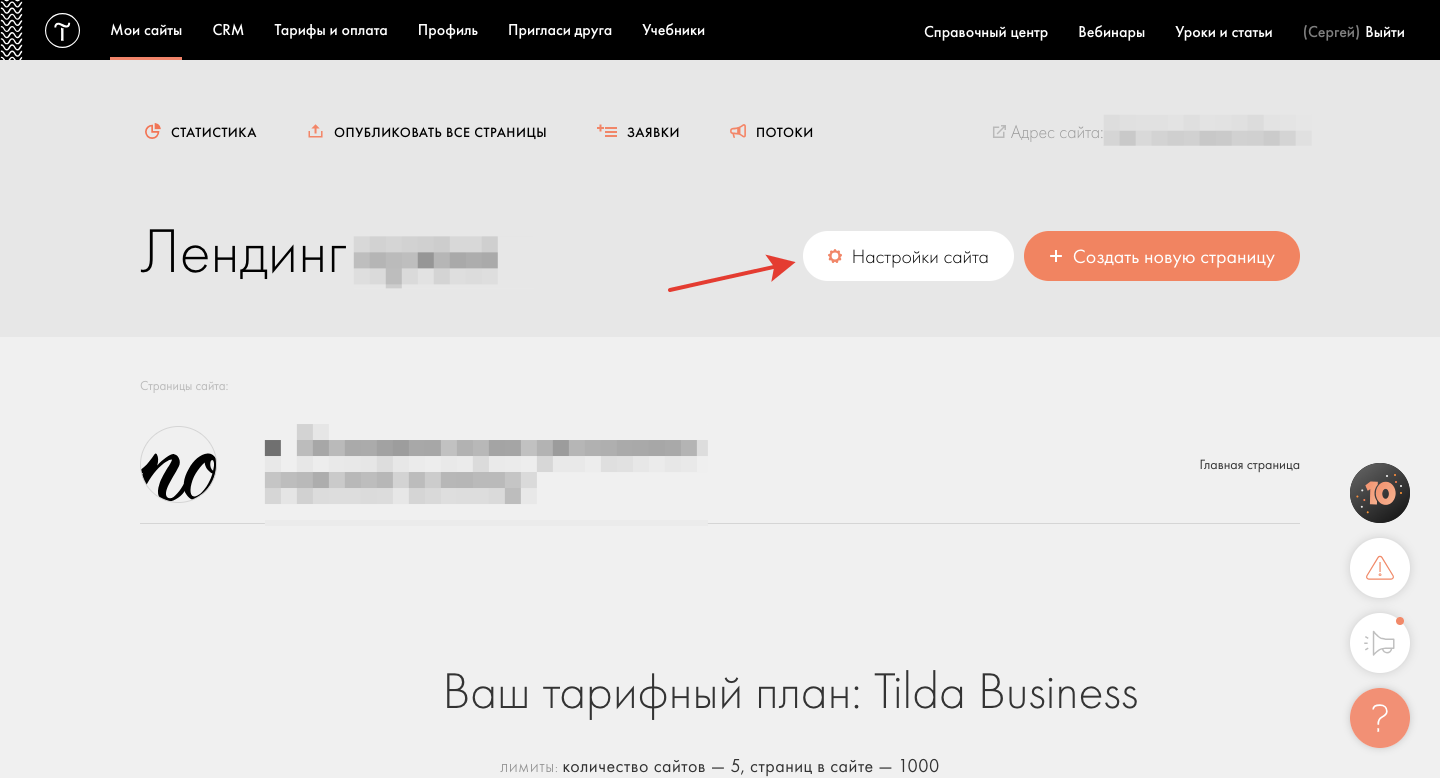Open the 10 anniversary badge icon
1440x778 pixels.
1380,493
